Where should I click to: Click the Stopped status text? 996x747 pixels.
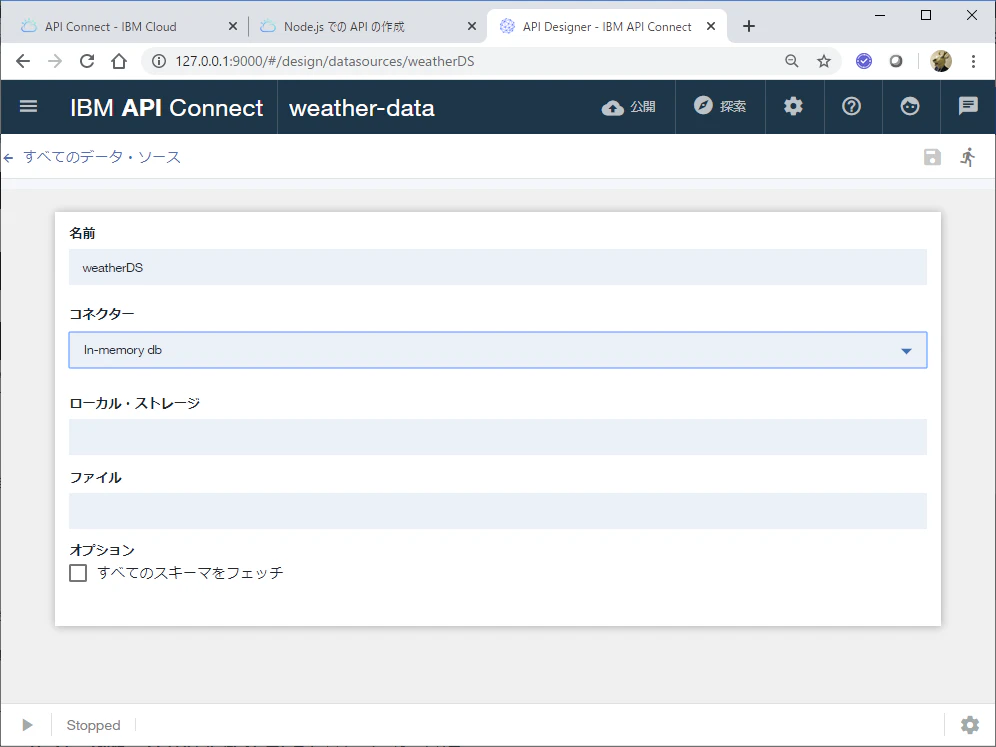[93, 725]
